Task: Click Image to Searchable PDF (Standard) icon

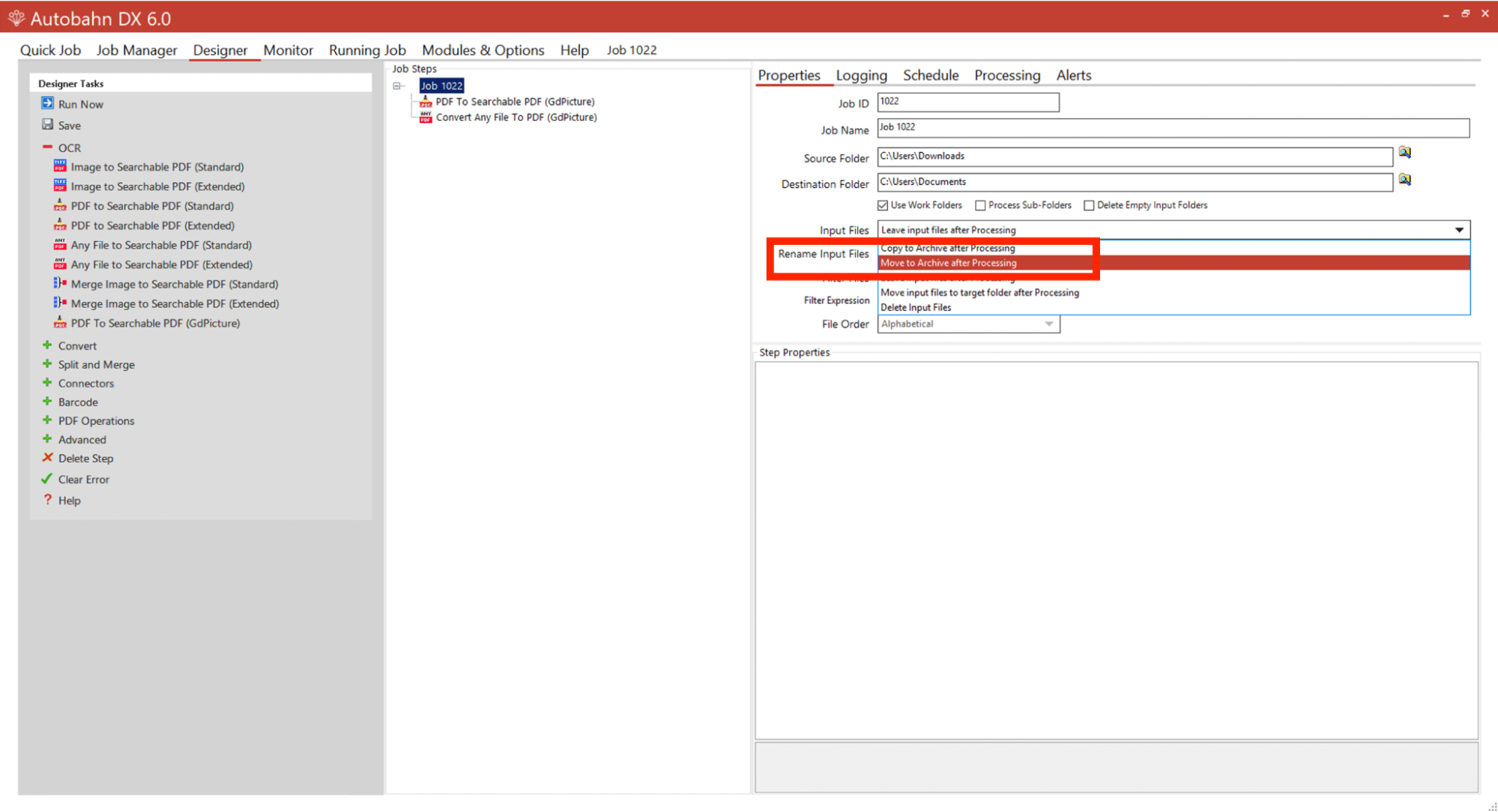Action: point(60,166)
